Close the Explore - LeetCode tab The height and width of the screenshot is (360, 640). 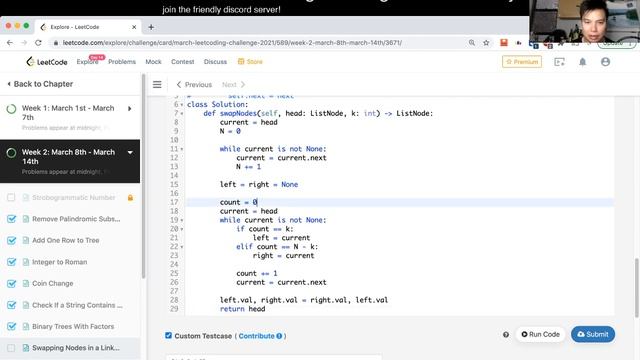[134, 27]
